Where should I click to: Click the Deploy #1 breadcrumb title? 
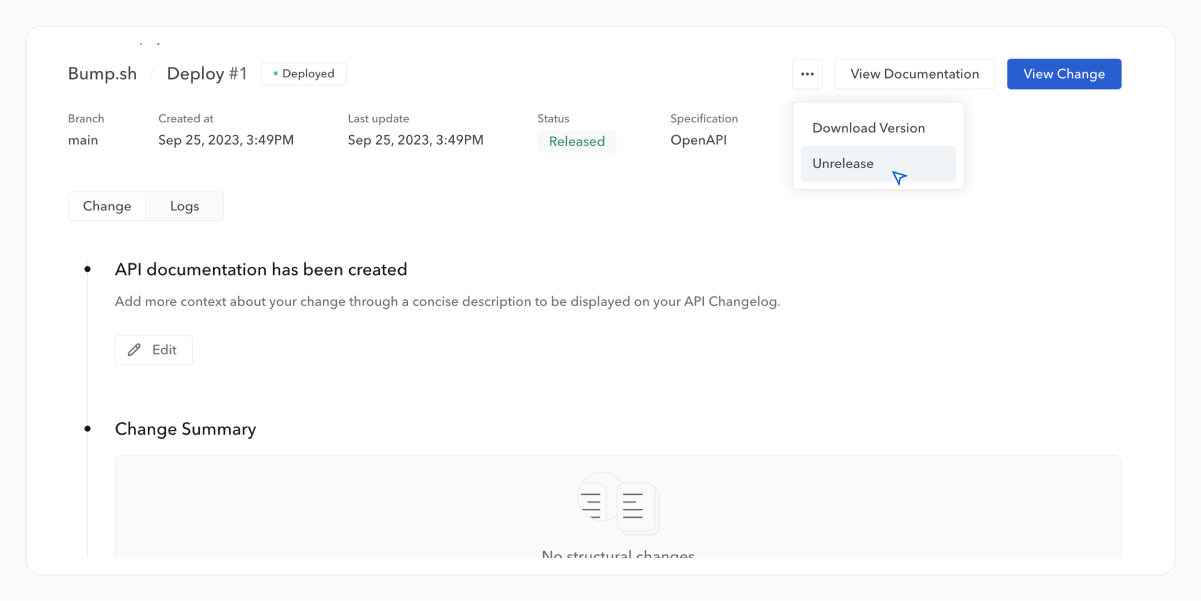click(207, 74)
